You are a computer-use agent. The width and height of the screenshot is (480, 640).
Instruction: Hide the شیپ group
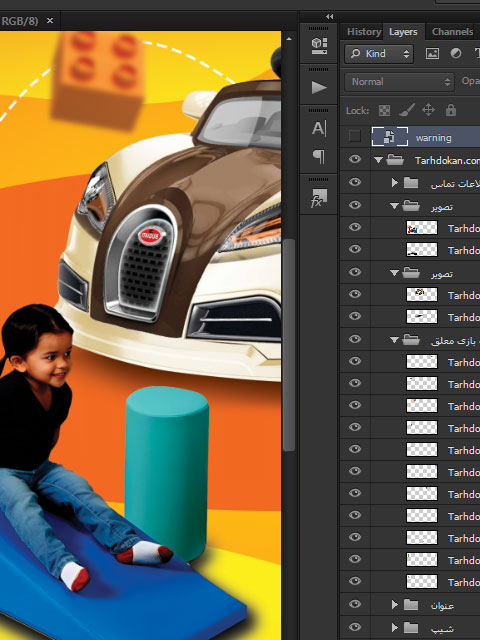click(355, 627)
